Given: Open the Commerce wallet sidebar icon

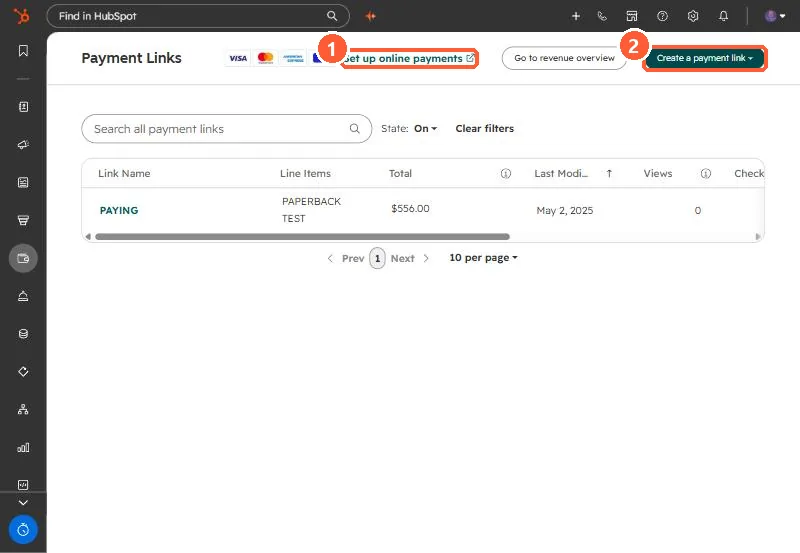Looking at the screenshot, I should click(23, 258).
